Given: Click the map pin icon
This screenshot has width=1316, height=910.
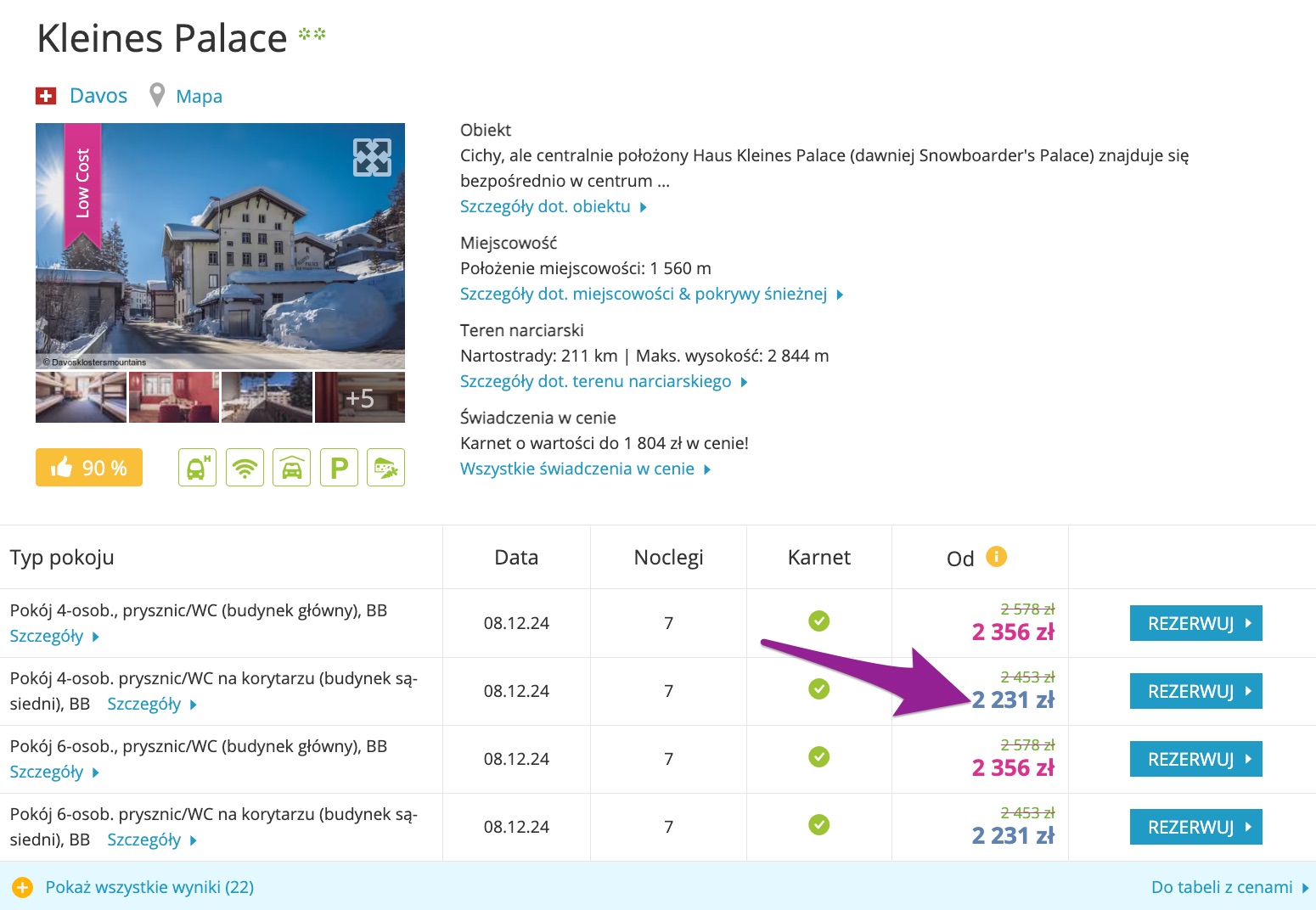Looking at the screenshot, I should 157,95.
